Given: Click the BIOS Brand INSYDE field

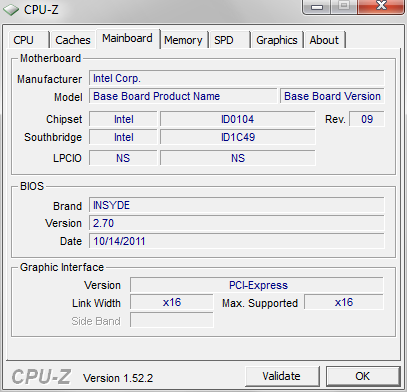Looking at the screenshot, I should coord(237,205).
